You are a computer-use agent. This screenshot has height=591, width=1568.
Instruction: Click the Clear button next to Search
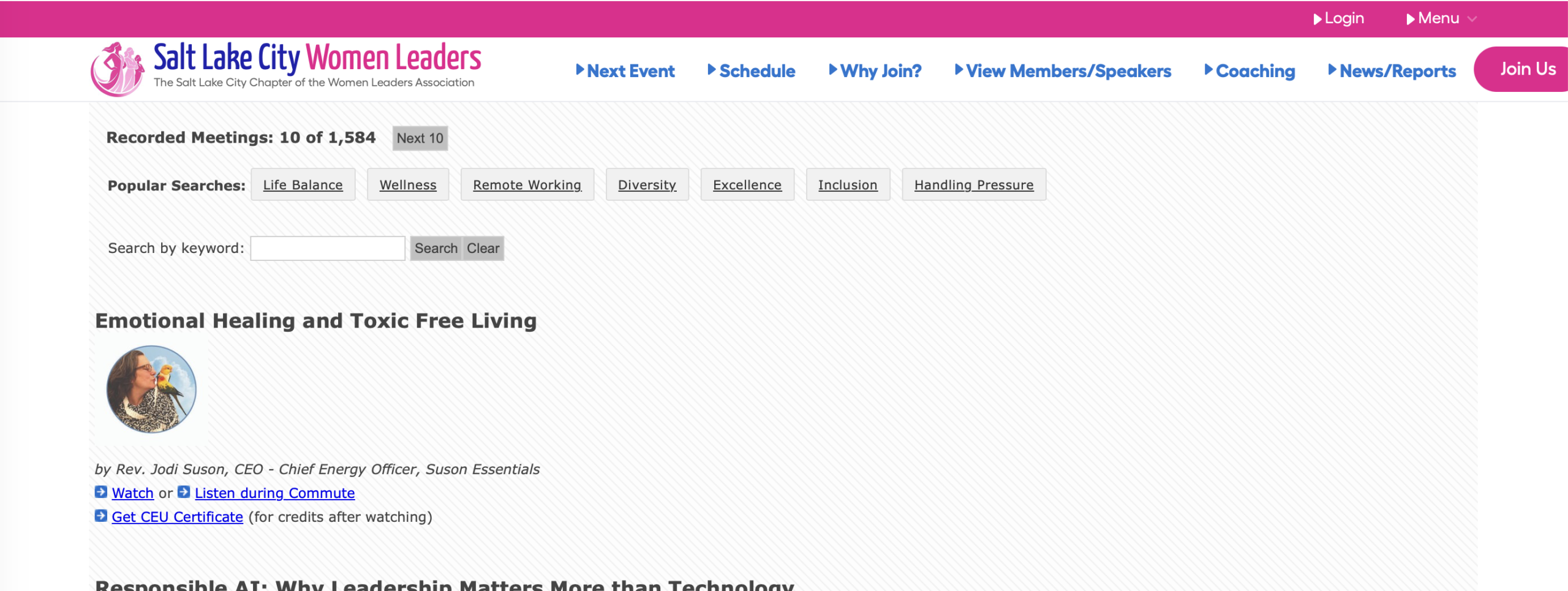tap(483, 249)
